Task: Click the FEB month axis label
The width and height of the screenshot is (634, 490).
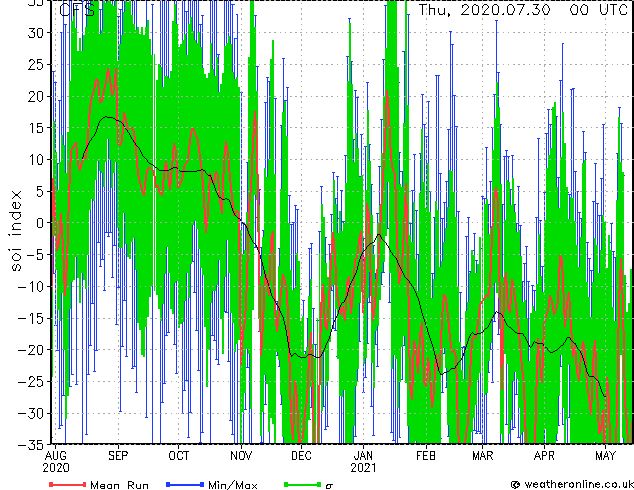Action: (x=426, y=456)
